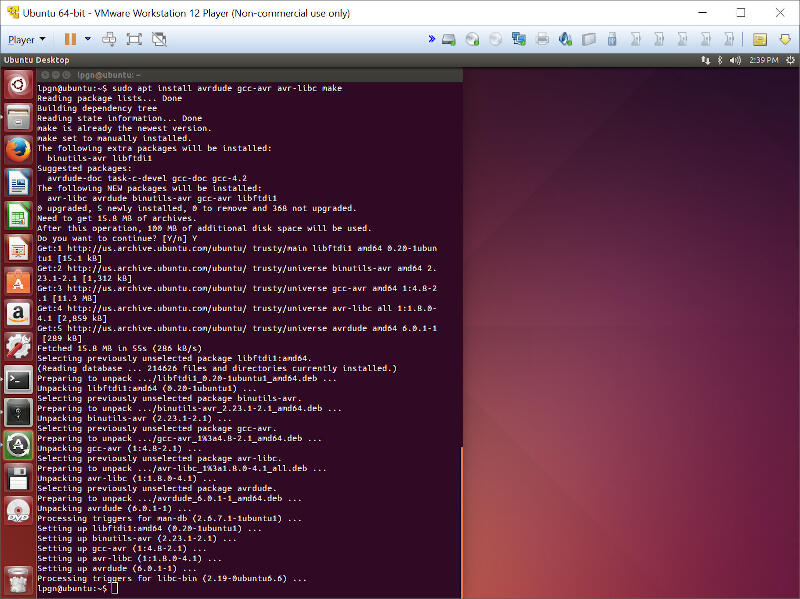Minimize the lpgn@ubuntu terminal window

click(56, 75)
